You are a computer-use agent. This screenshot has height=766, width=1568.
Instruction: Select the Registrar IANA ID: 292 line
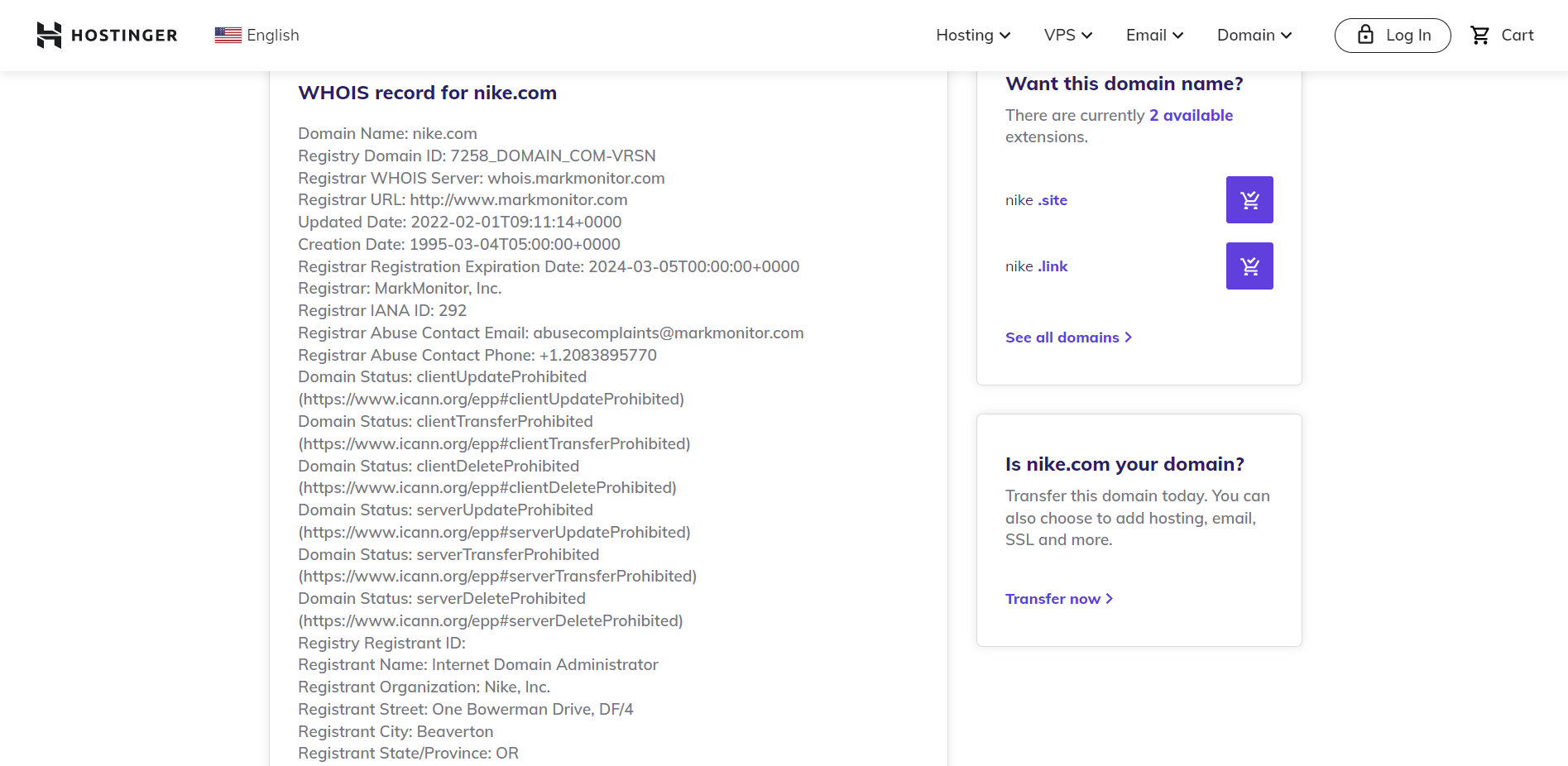382,310
